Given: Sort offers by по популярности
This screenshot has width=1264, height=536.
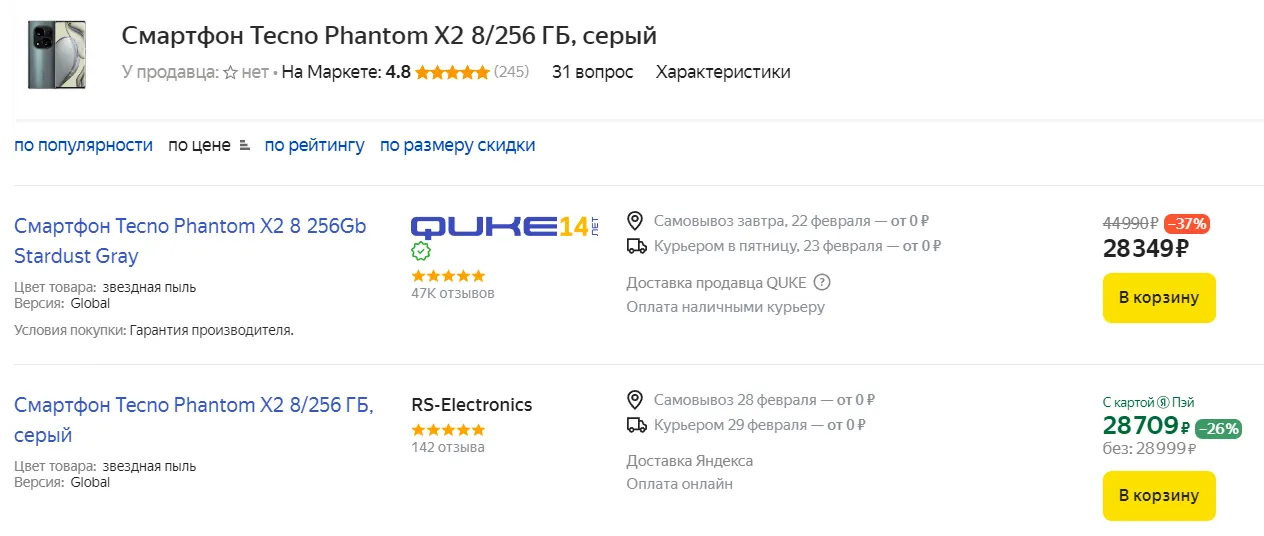Looking at the screenshot, I should [83, 145].
